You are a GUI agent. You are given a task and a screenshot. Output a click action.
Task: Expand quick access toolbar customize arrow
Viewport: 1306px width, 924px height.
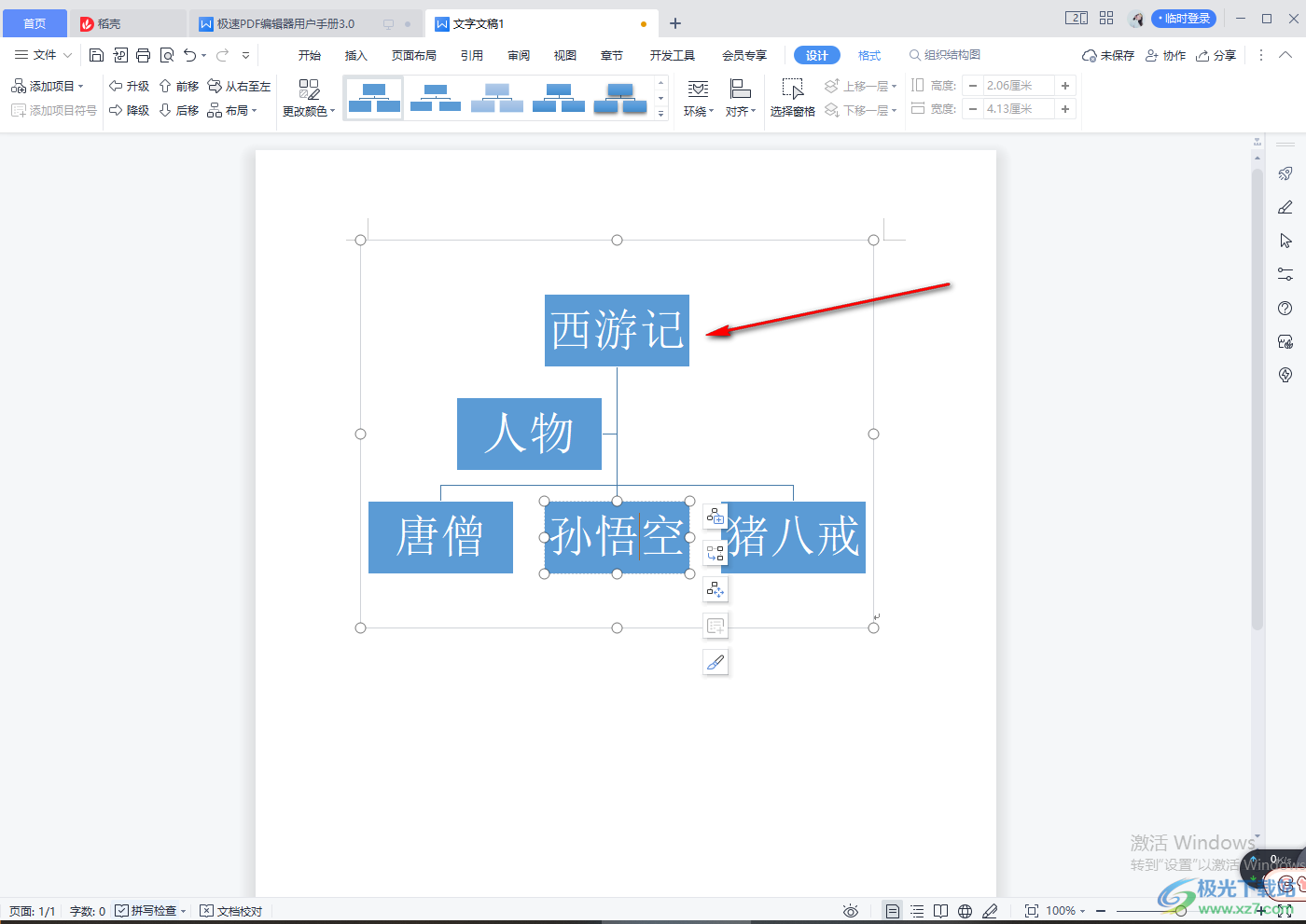(x=246, y=55)
